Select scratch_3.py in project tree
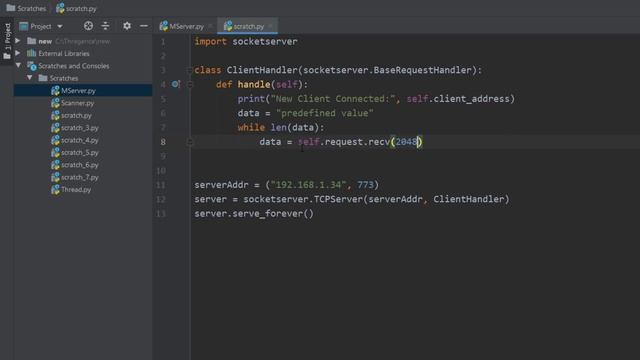The width and height of the screenshot is (640, 360). (80, 128)
